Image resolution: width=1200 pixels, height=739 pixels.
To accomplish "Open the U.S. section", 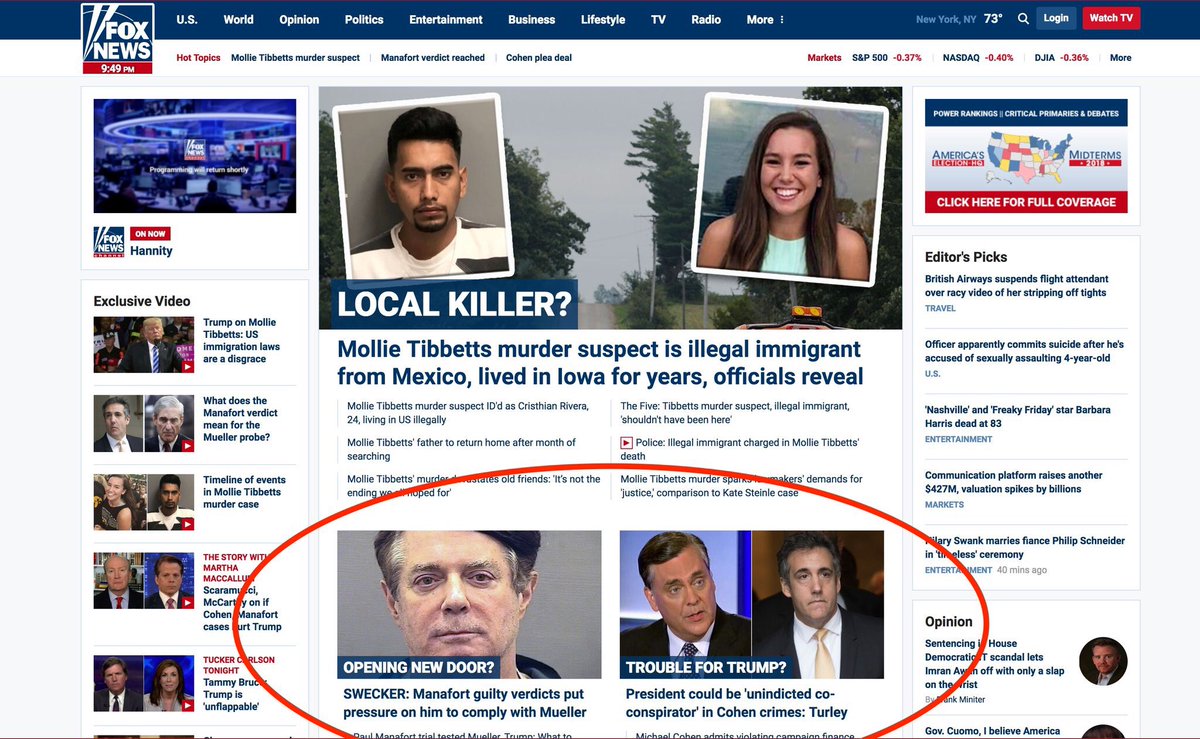I will (x=187, y=19).
